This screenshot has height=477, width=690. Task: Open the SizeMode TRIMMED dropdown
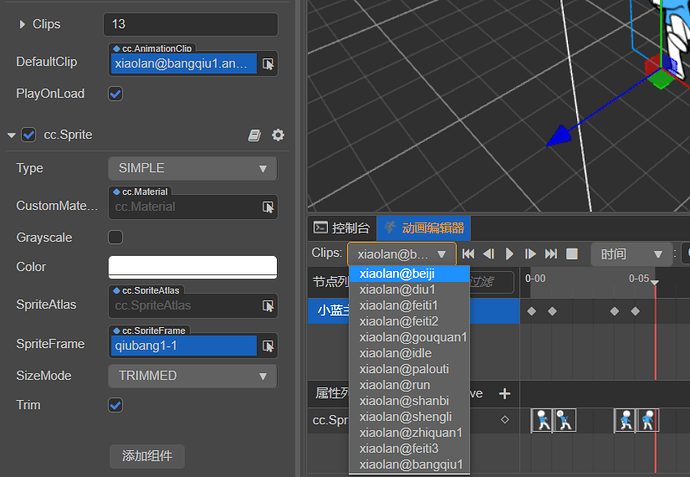coord(193,376)
